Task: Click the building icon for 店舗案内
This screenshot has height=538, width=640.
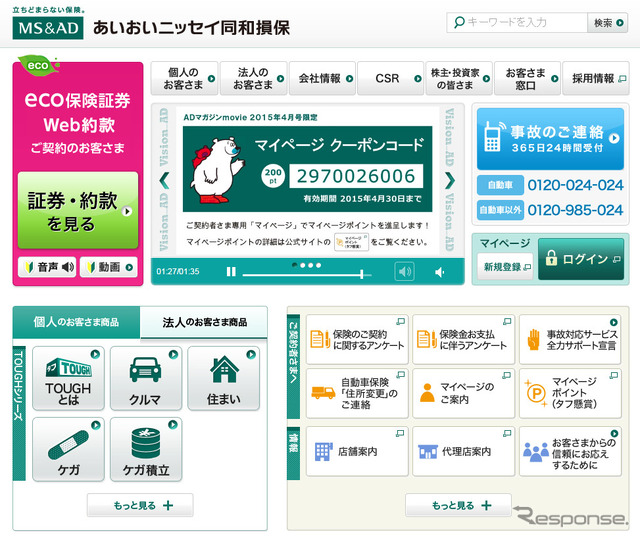Action: (x=324, y=451)
